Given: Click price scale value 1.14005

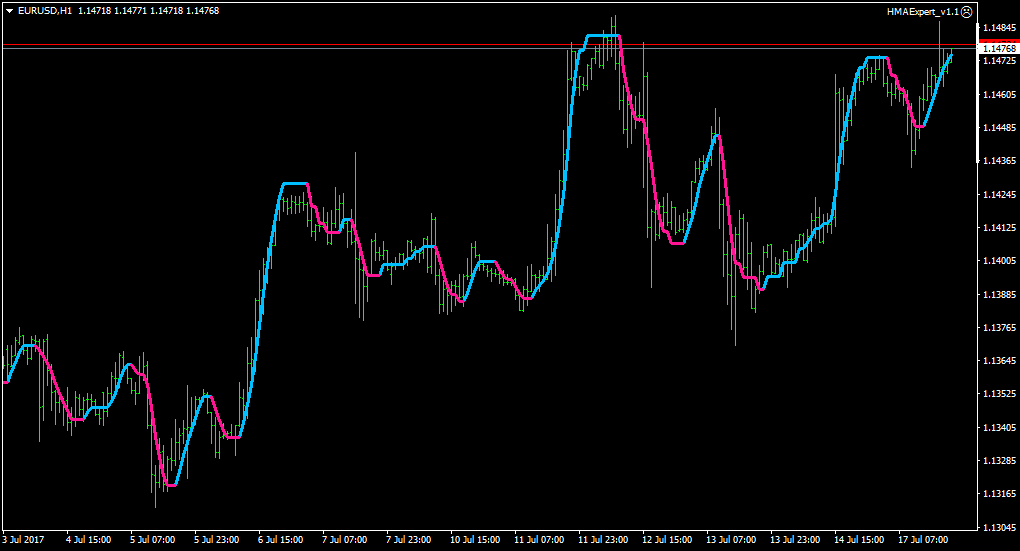Looking at the screenshot, I should [x=999, y=262].
